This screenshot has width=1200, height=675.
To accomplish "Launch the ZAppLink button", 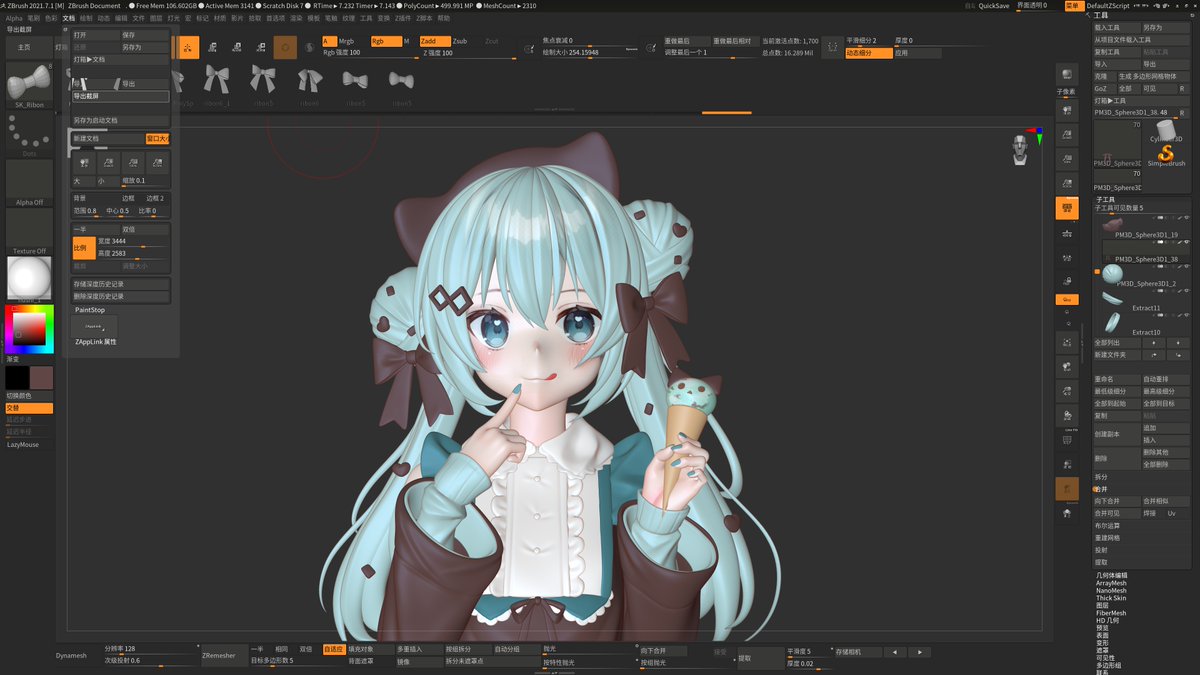I will pos(95,326).
